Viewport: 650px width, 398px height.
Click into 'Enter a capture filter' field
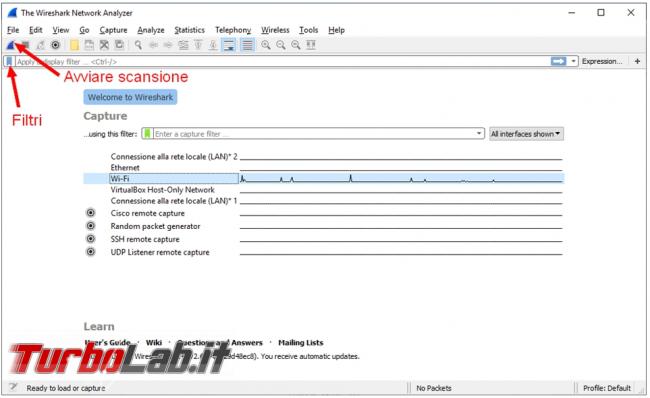[314, 133]
